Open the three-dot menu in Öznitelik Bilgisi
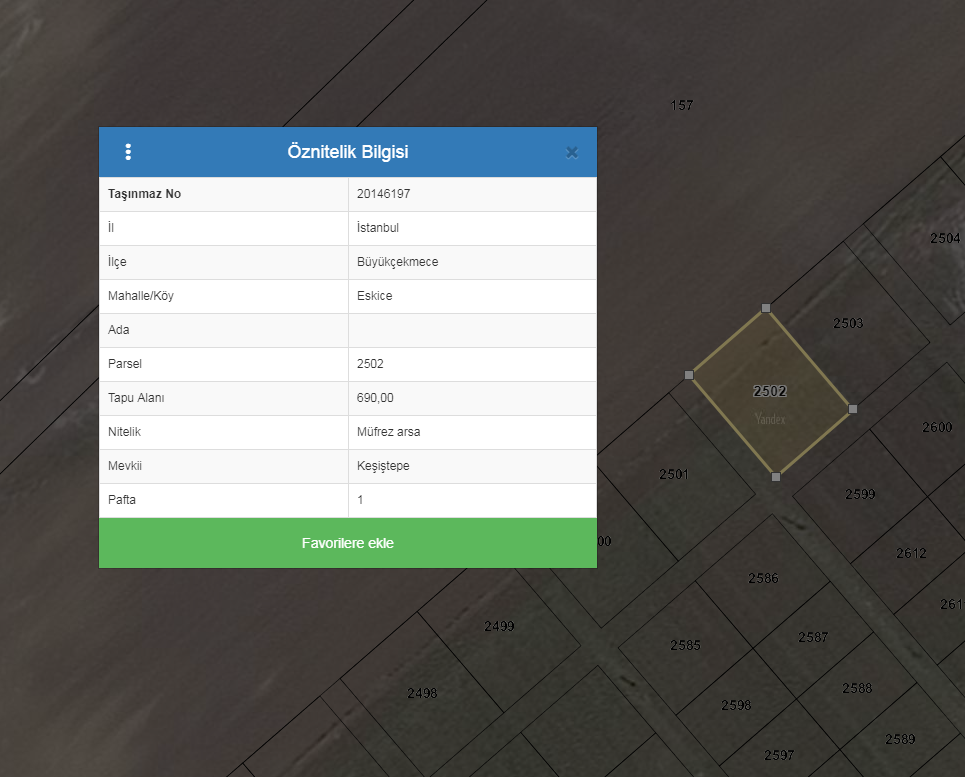 pyautogui.click(x=128, y=152)
